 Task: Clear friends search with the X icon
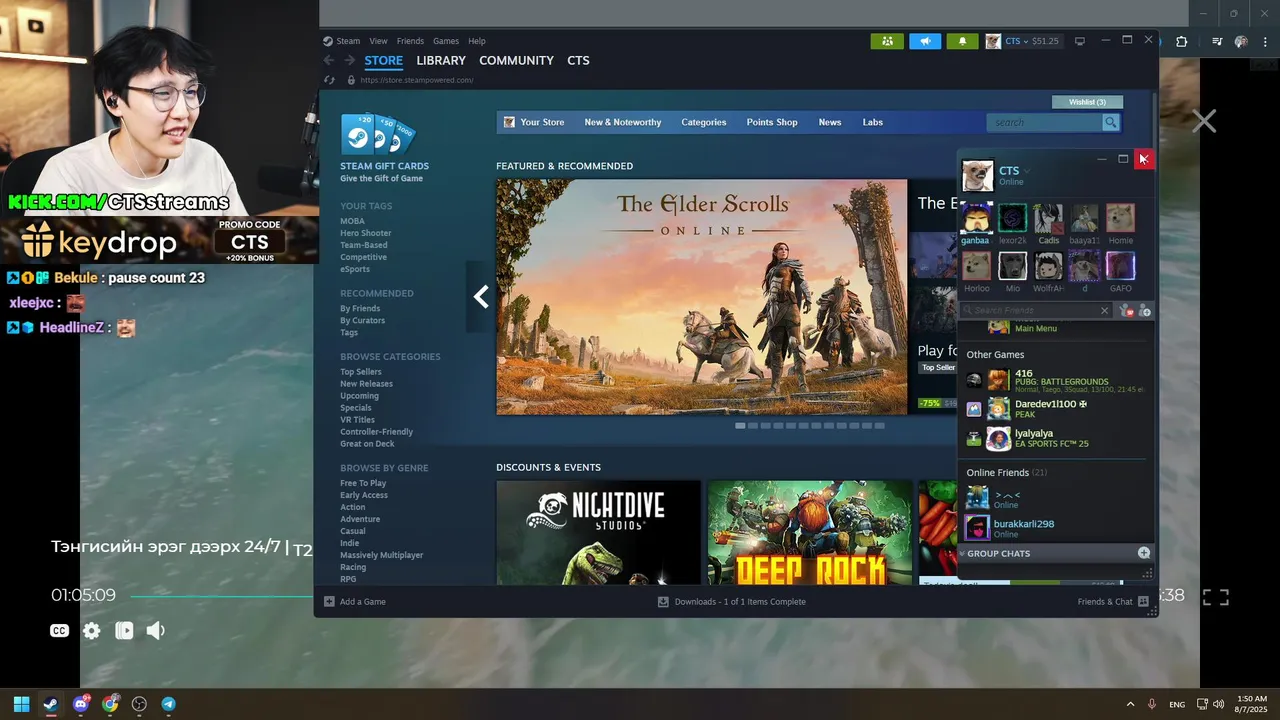[x=1104, y=311]
